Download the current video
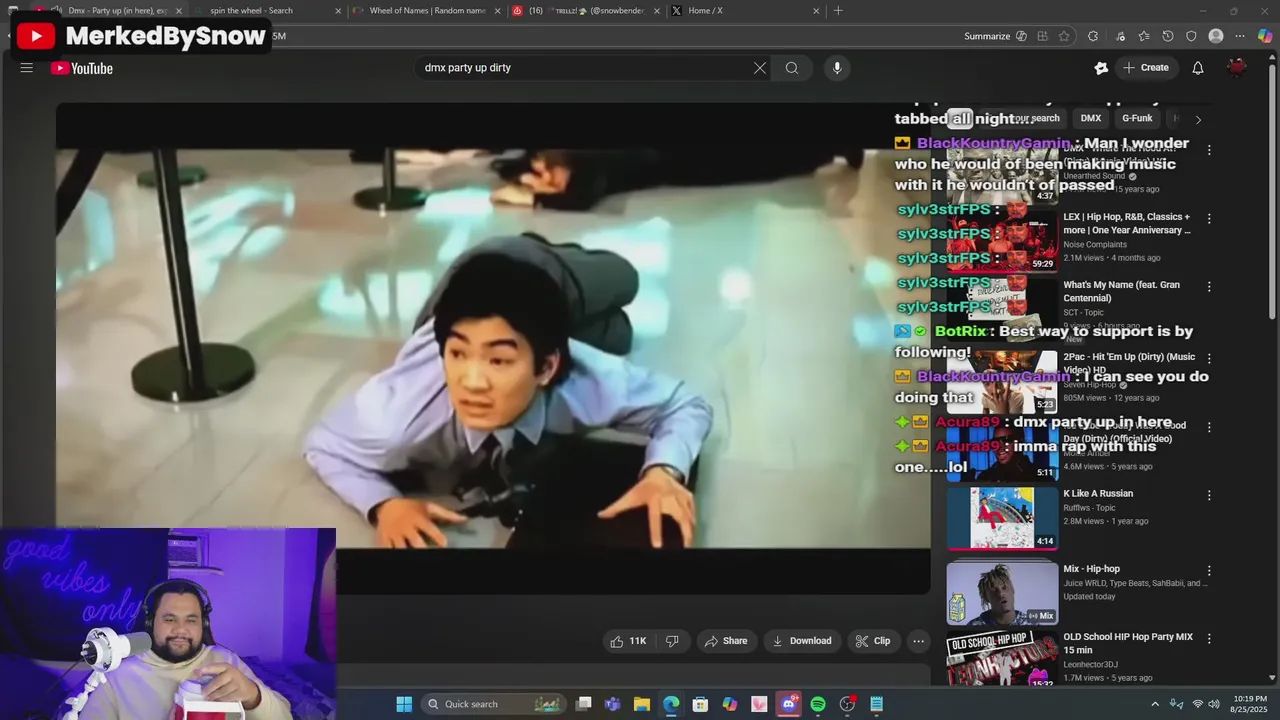 [802, 641]
